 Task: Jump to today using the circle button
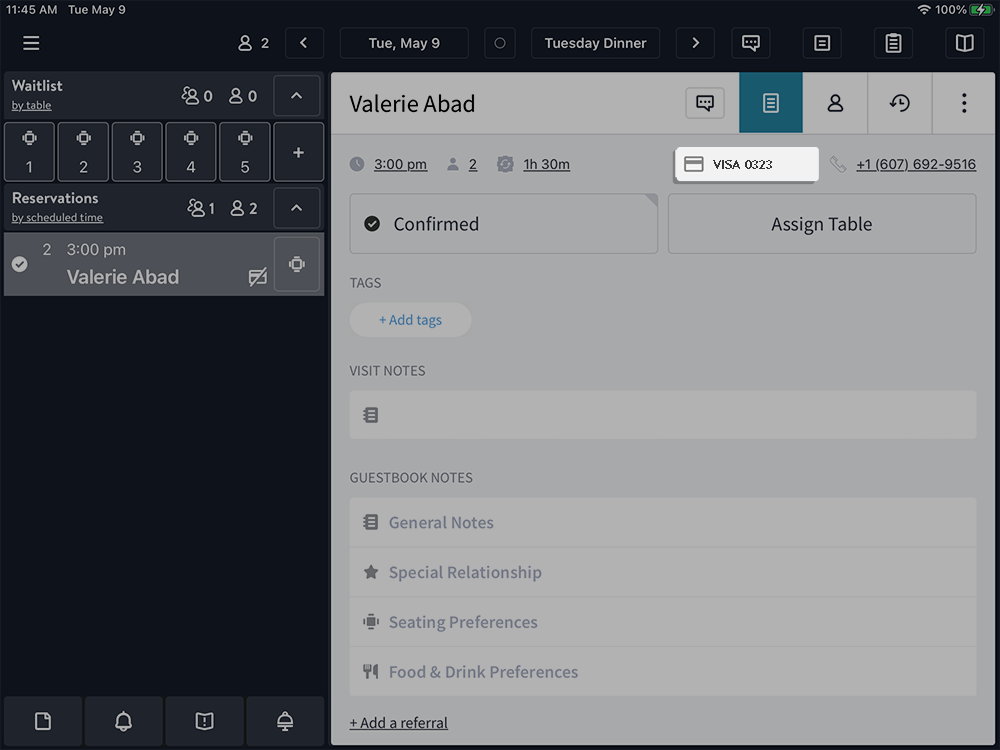pyautogui.click(x=500, y=43)
